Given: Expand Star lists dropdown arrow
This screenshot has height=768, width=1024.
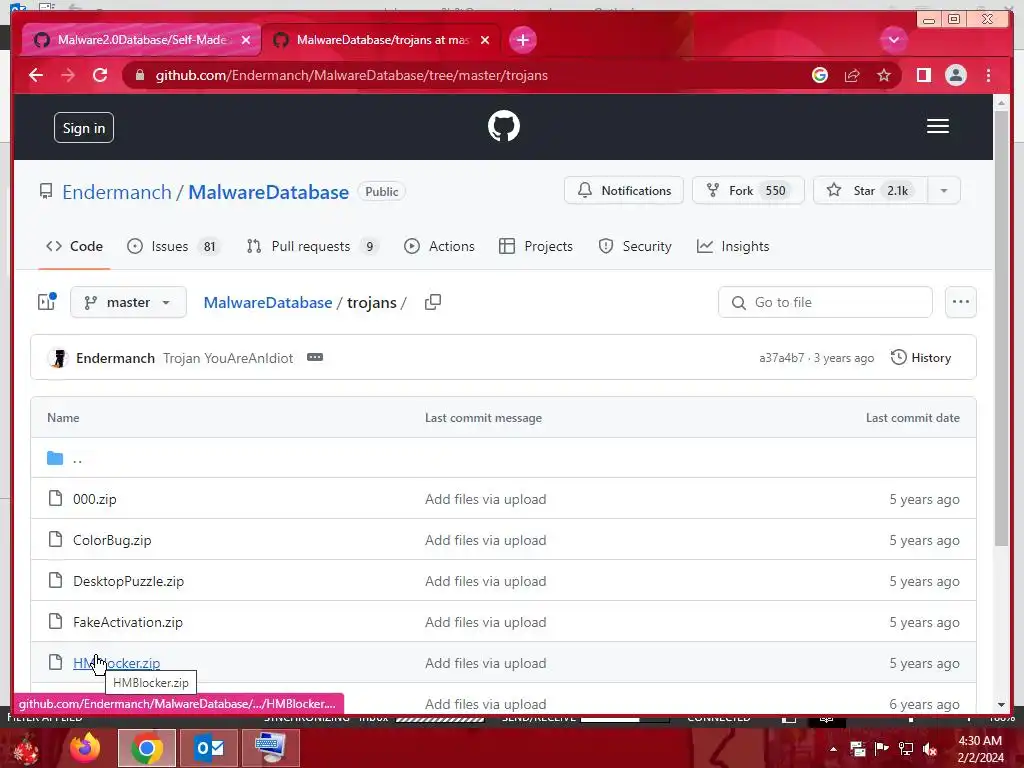Looking at the screenshot, I should tap(944, 191).
